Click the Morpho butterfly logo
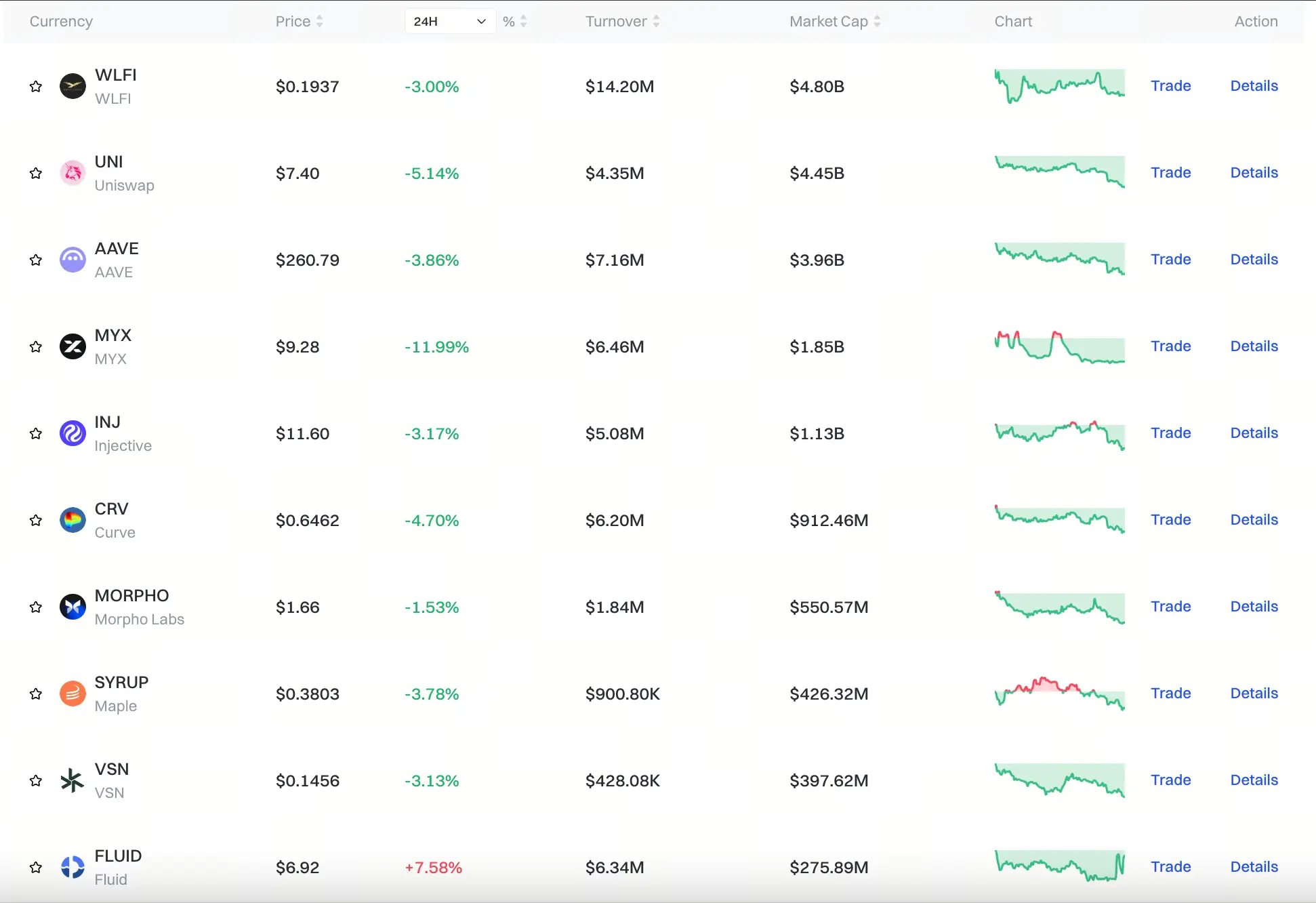Screen dimensions: 1316x903 [x=73, y=607]
